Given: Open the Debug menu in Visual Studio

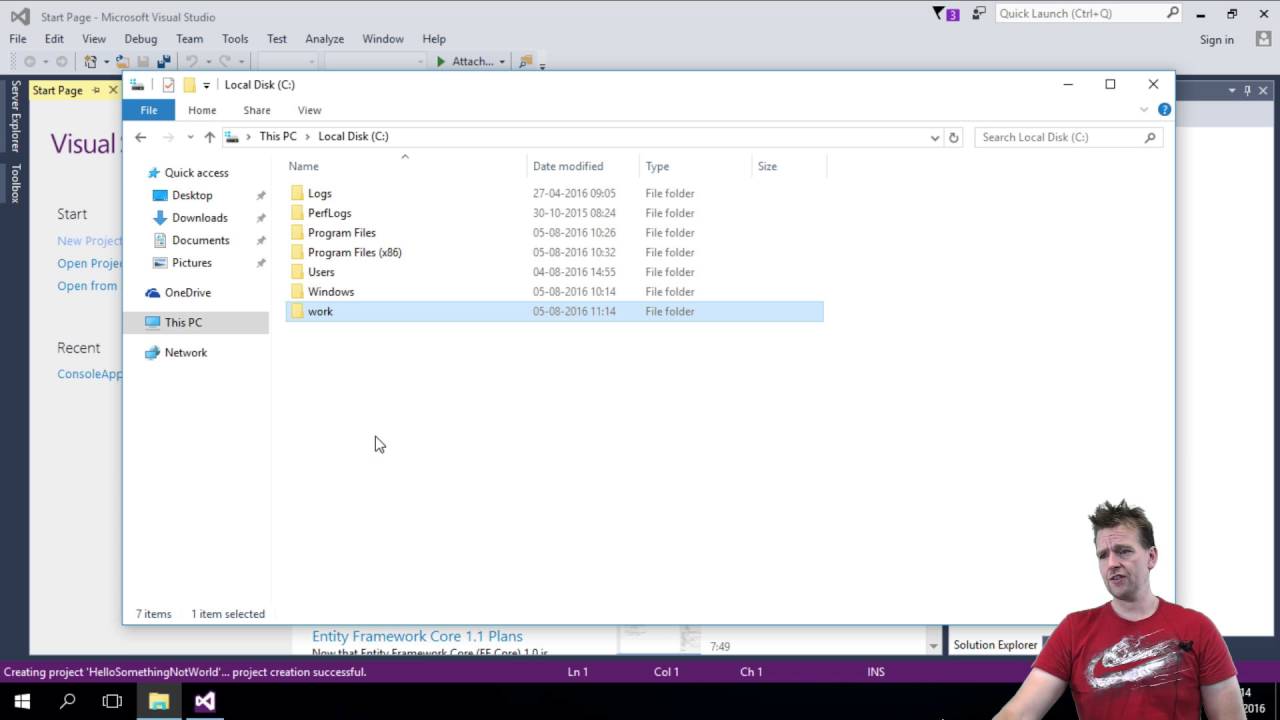Looking at the screenshot, I should 140,39.
